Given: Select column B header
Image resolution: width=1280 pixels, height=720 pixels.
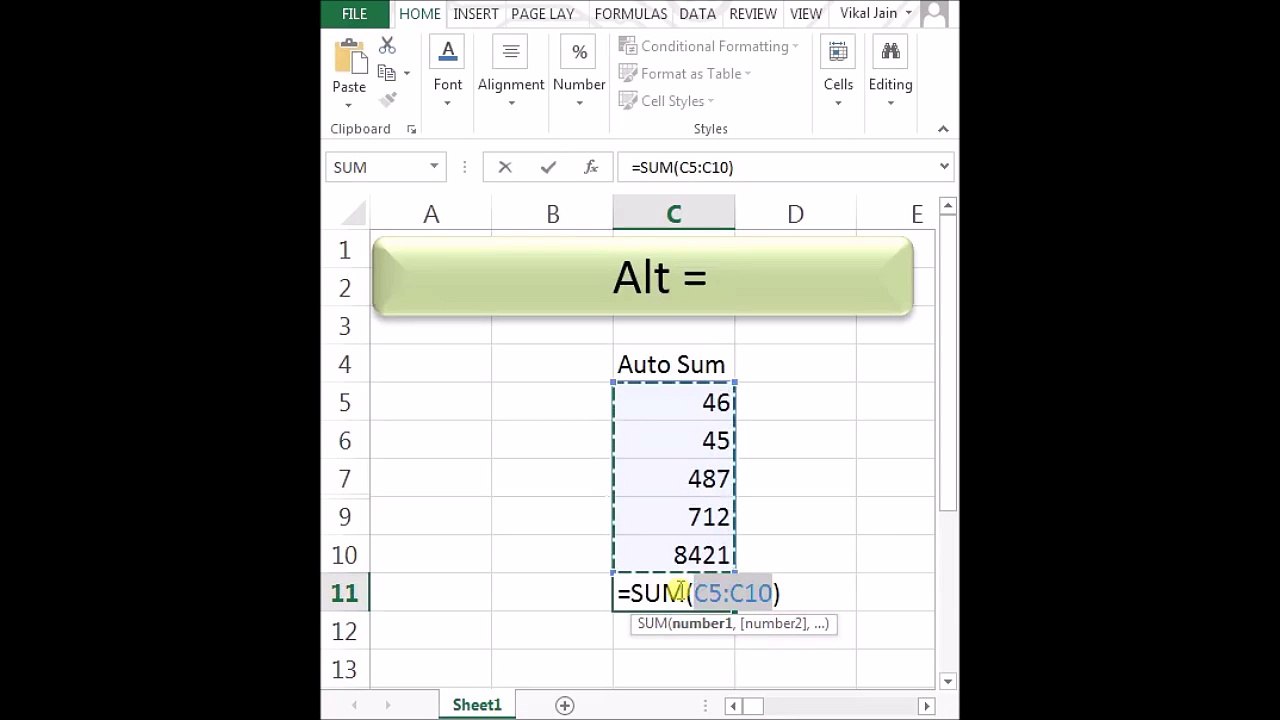Looking at the screenshot, I should point(552,214).
